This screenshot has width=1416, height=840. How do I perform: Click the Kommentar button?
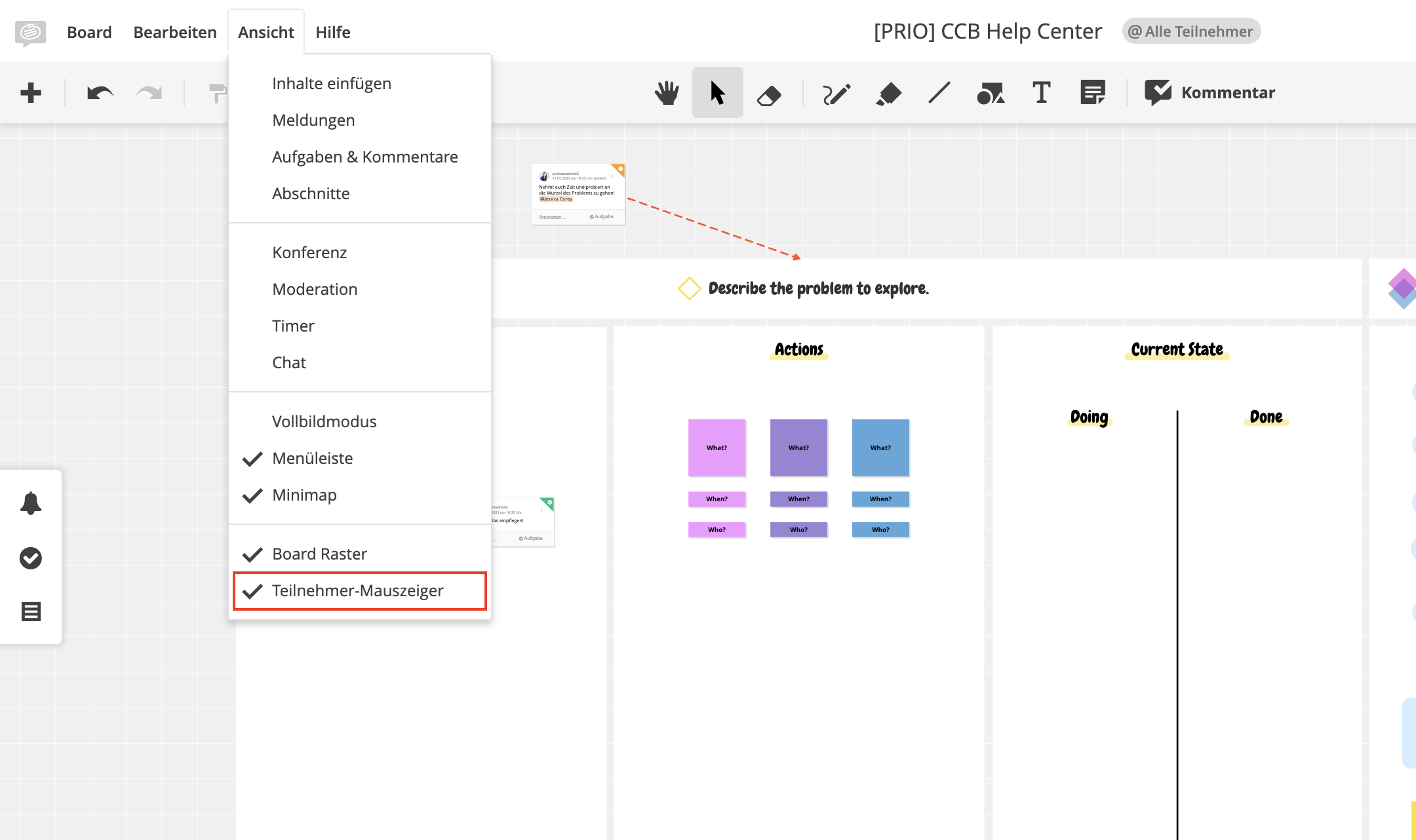(x=1210, y=92)
